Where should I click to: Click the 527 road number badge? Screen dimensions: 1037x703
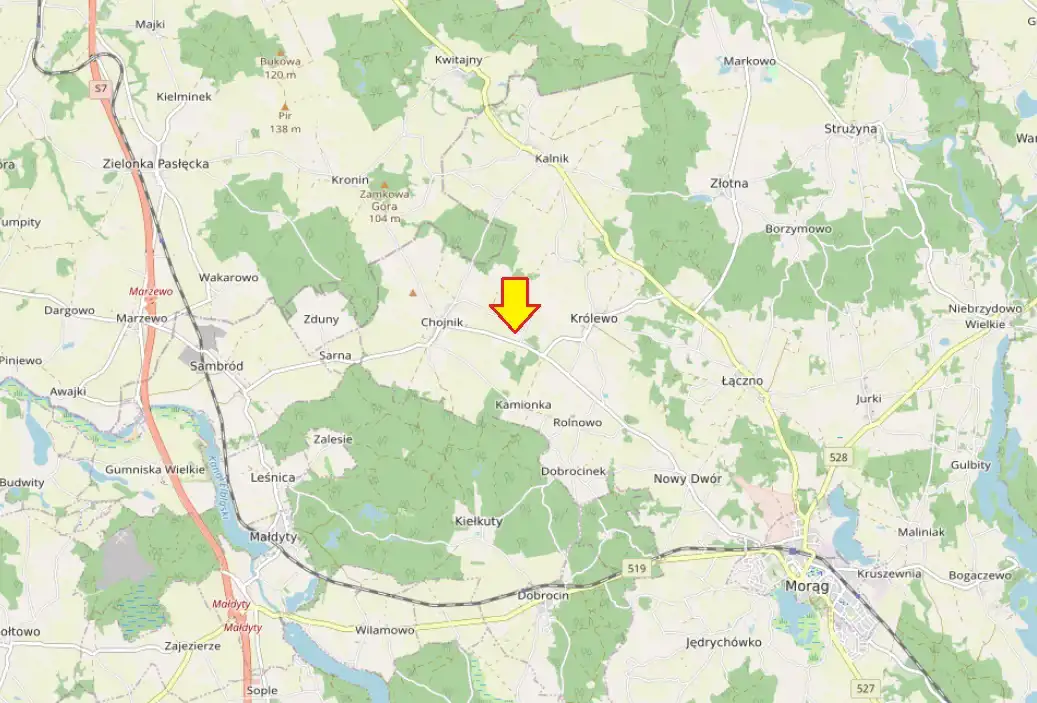pos(866,688)
